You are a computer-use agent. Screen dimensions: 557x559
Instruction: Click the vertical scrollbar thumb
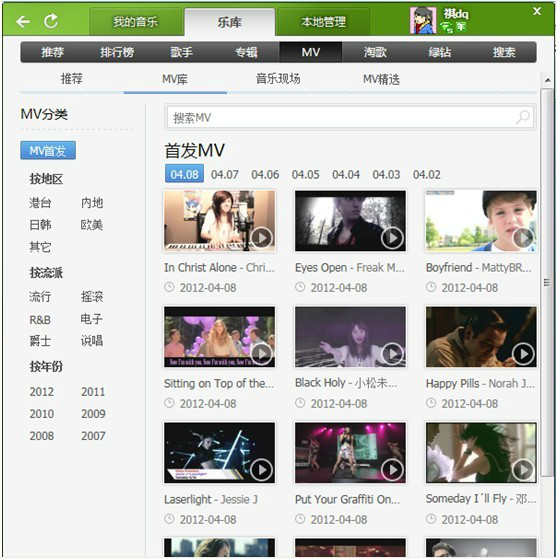pos(547,282)
